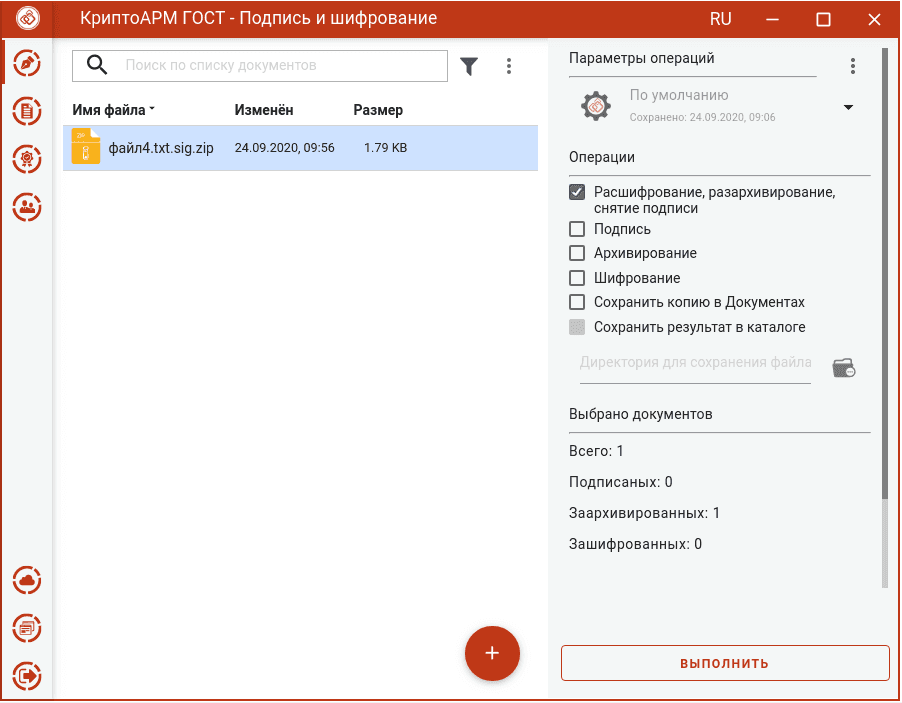This screenshot has height=703, width=902.
Task: Expand the По умолчанию settings dropdown arrow
Action: [848, 107]
